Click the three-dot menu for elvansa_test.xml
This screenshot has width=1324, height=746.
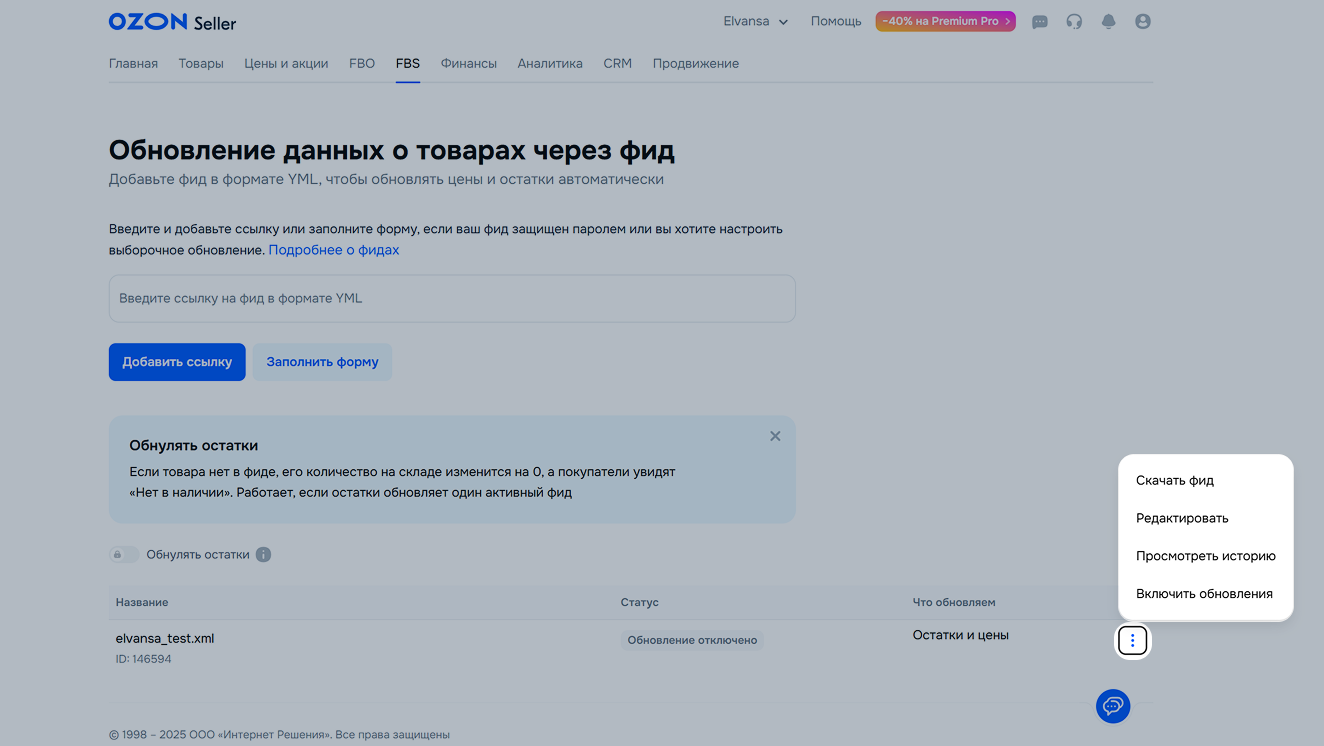coord(1132,641)
